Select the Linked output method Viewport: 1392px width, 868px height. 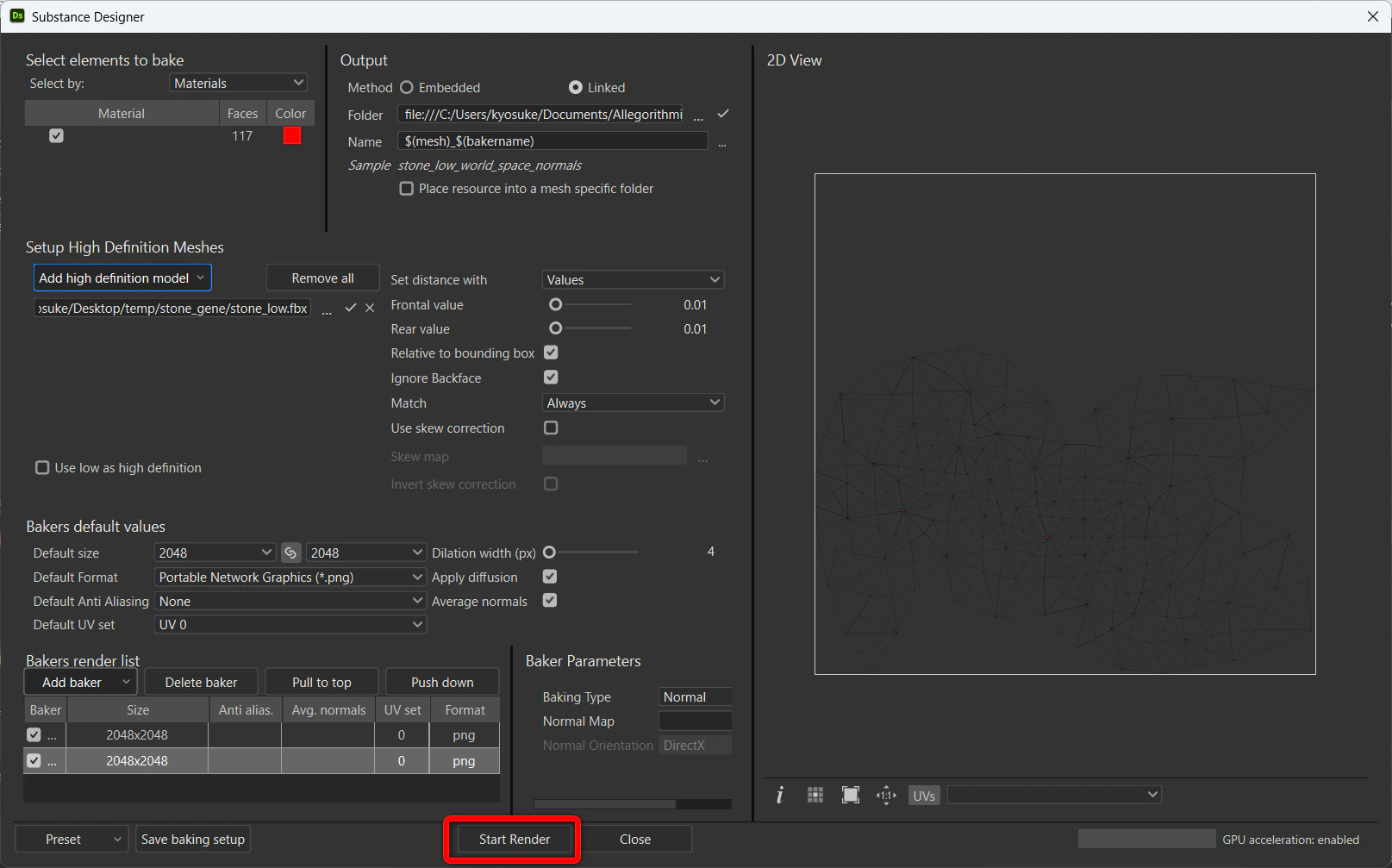(576, 88)
